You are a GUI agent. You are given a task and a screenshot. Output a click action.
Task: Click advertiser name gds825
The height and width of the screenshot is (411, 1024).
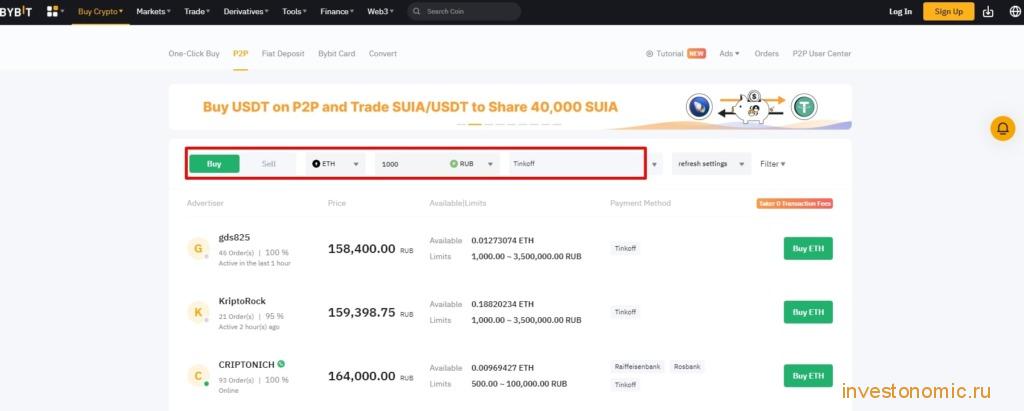(x=234, y=237)
